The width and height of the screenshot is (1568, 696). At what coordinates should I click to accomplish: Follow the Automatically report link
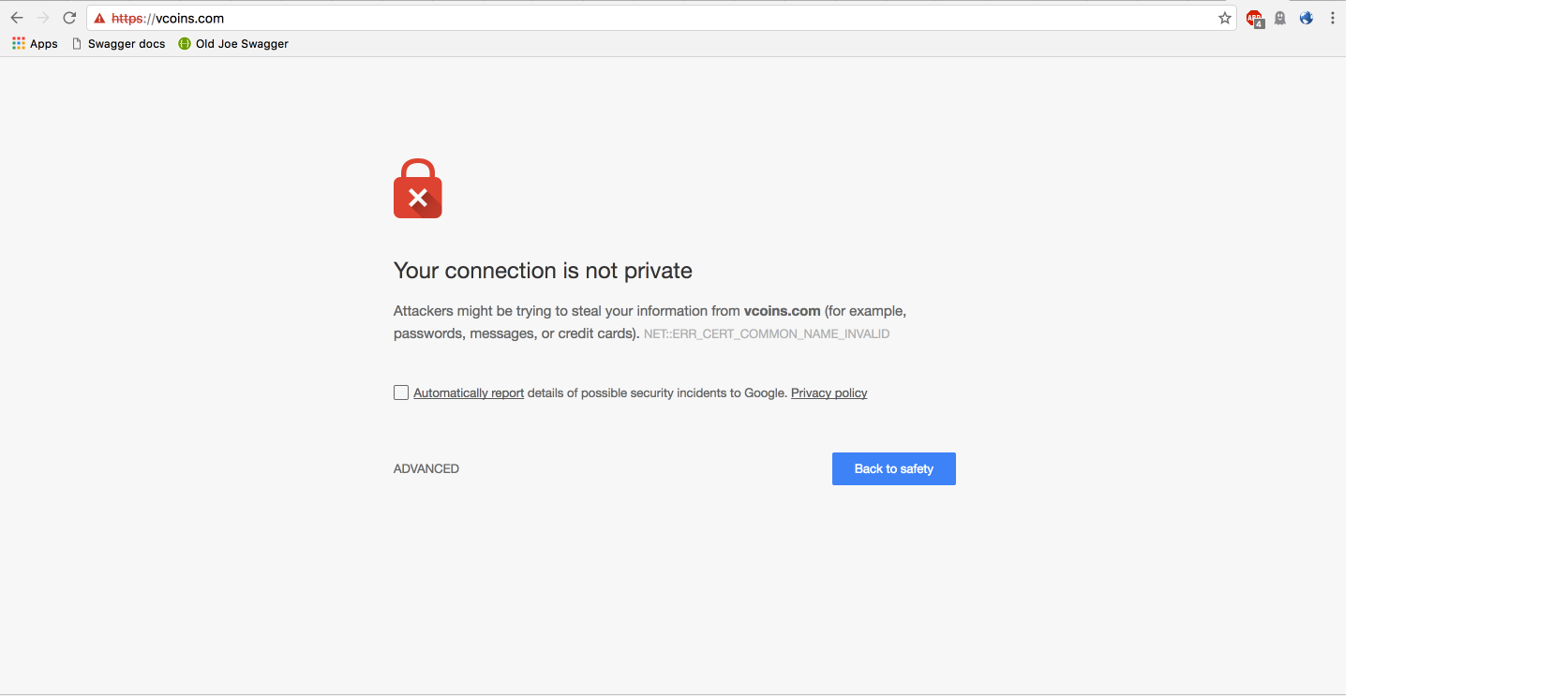tap(469, 392)
